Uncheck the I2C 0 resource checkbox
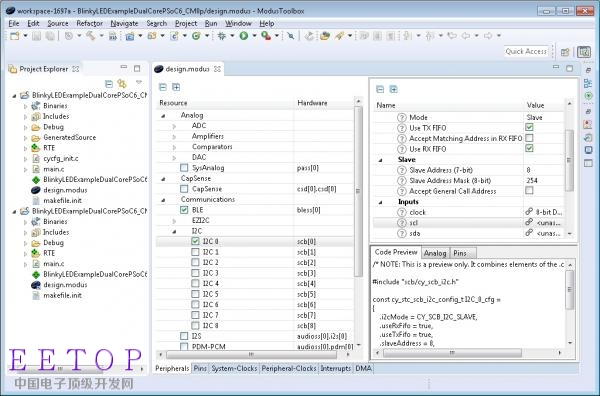This screenshot has height=396, width=600. (195, 241)
